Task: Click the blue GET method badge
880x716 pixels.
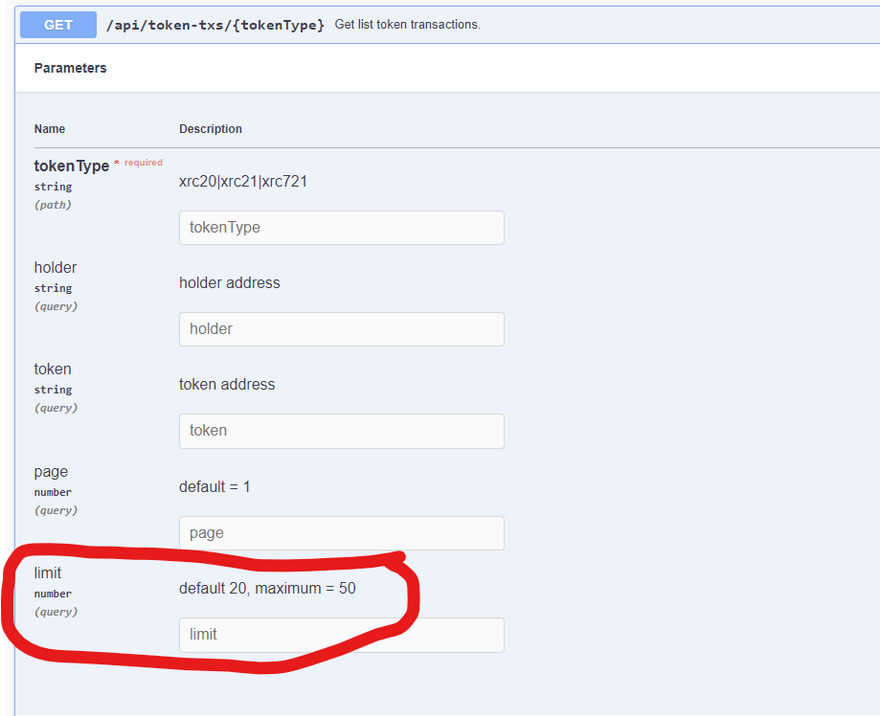Action: [x=58, y=25]
